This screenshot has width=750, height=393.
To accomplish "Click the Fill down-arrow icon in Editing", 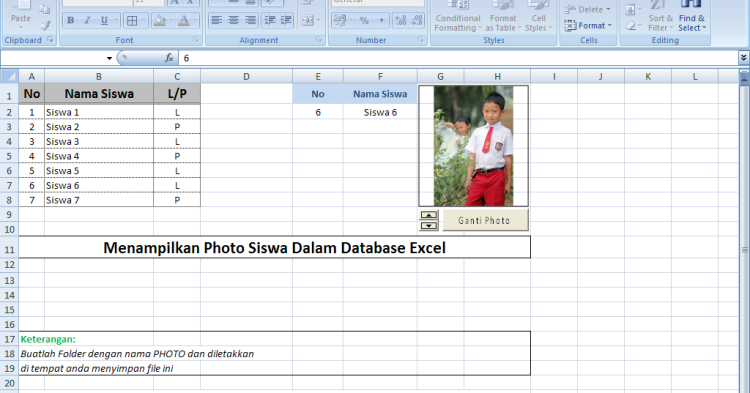I will pos(630,9).
